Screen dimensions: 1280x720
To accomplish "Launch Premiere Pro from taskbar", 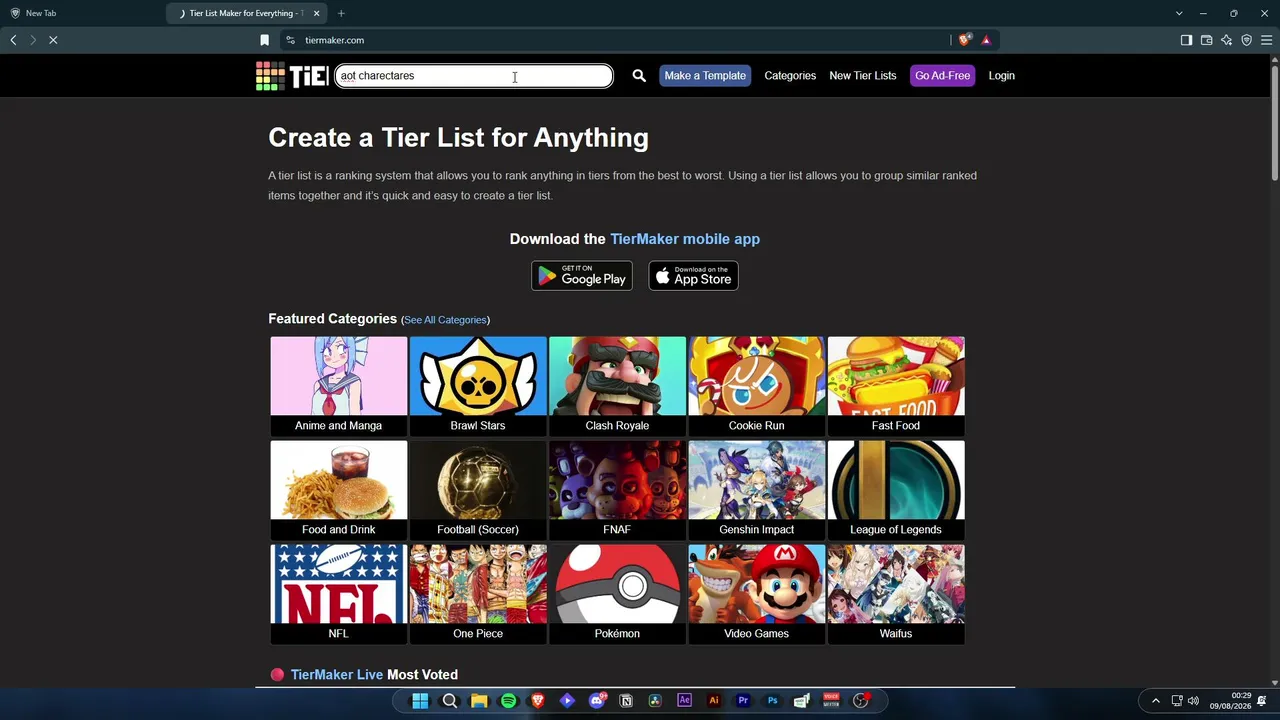I will click(743, 701).
